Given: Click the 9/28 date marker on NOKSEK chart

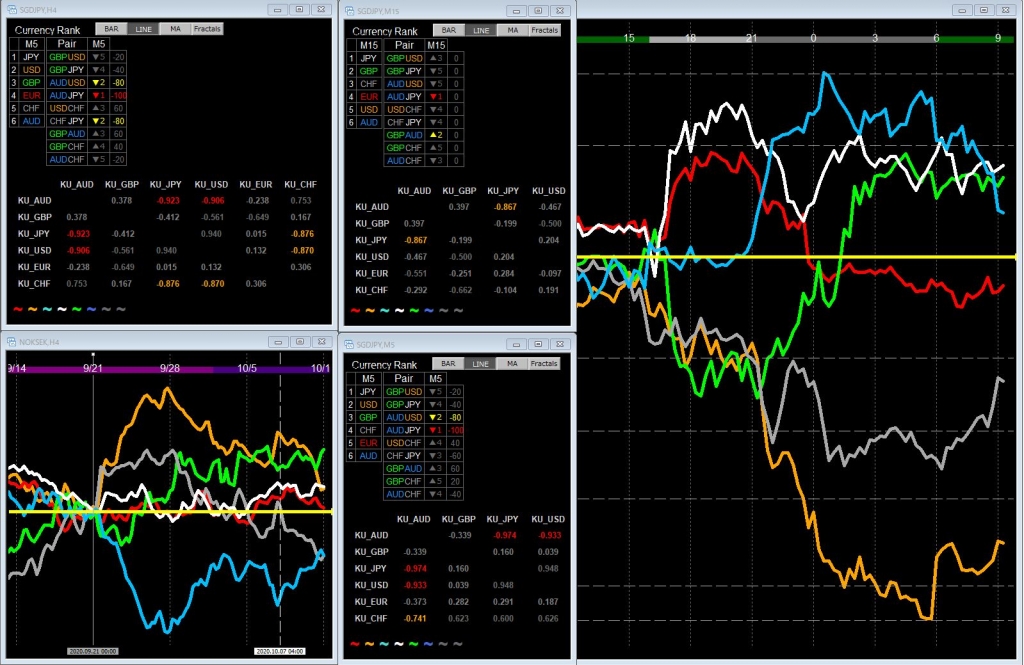Looking at the screenshot, I should (x=170, y=368).
